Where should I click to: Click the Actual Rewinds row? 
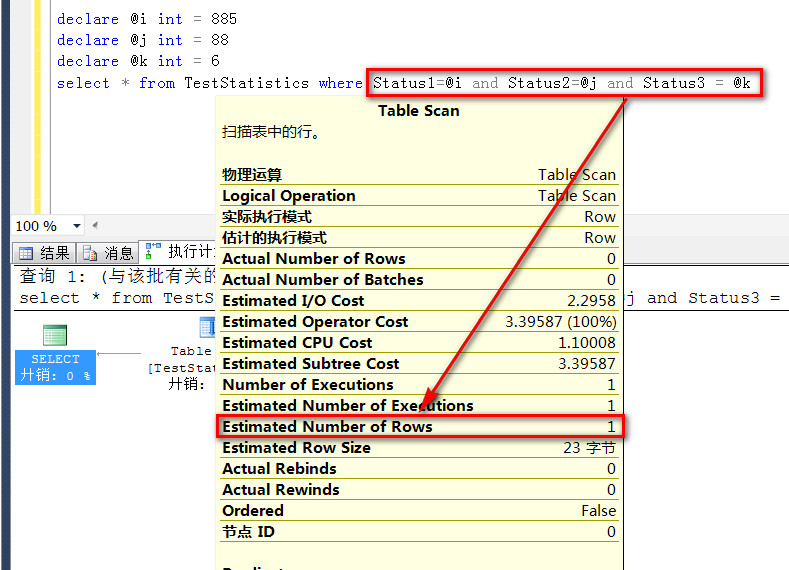coord(419,490)
